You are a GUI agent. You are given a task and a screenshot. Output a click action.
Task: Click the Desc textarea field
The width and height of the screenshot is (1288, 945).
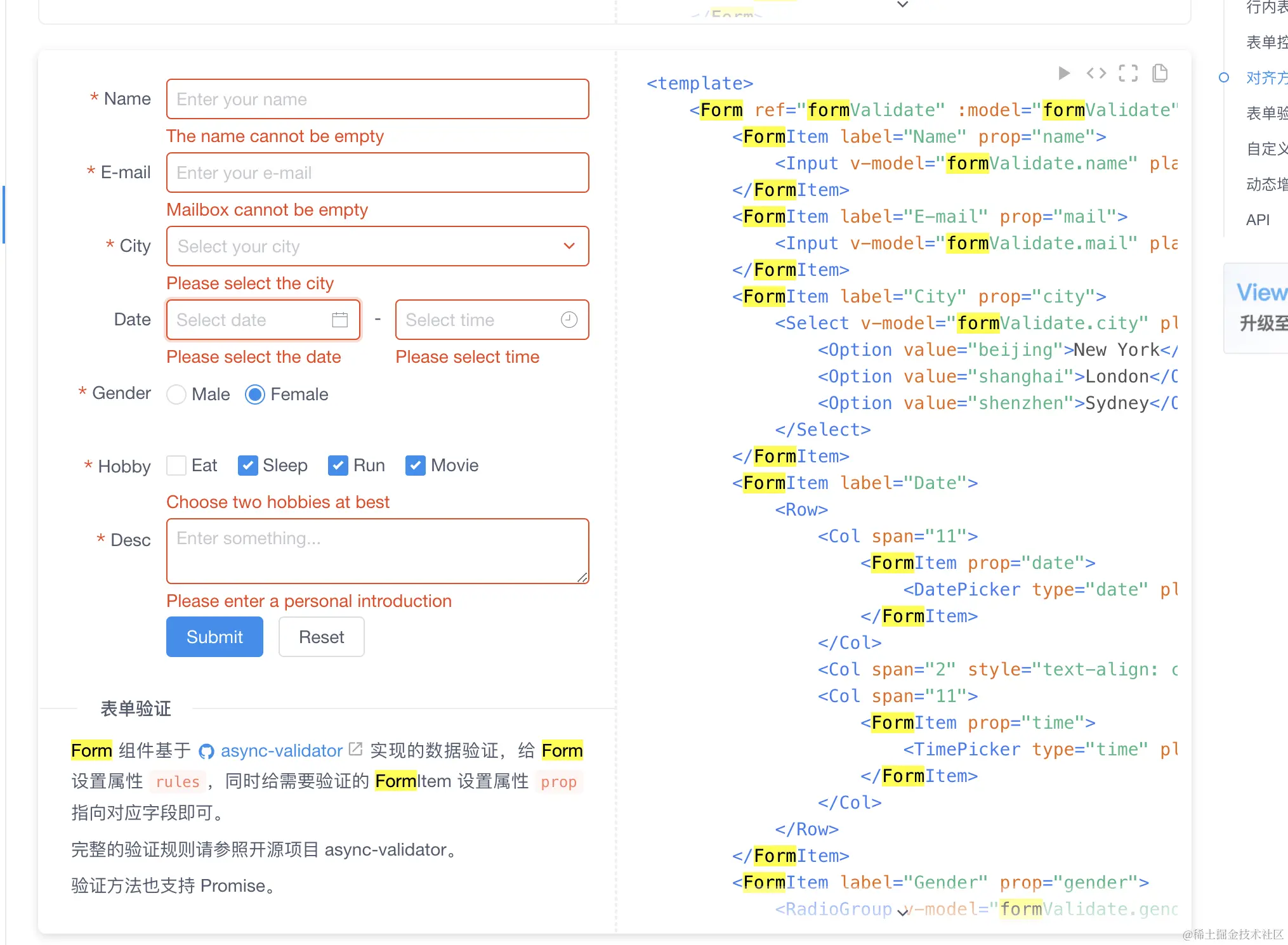tap(378, 551)
